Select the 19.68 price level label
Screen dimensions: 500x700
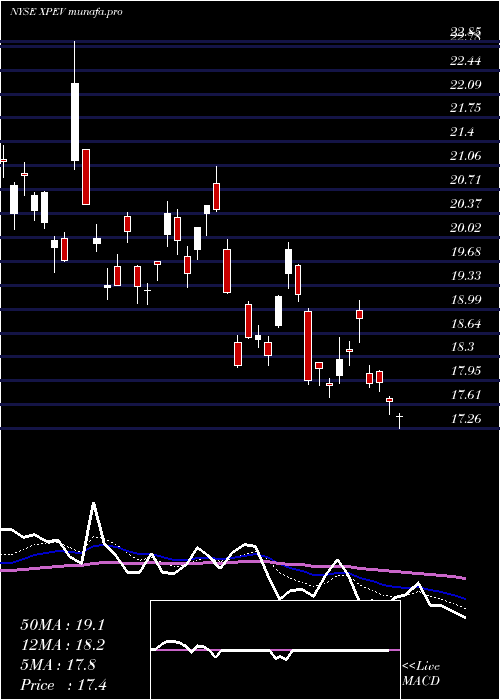point(466,251)
